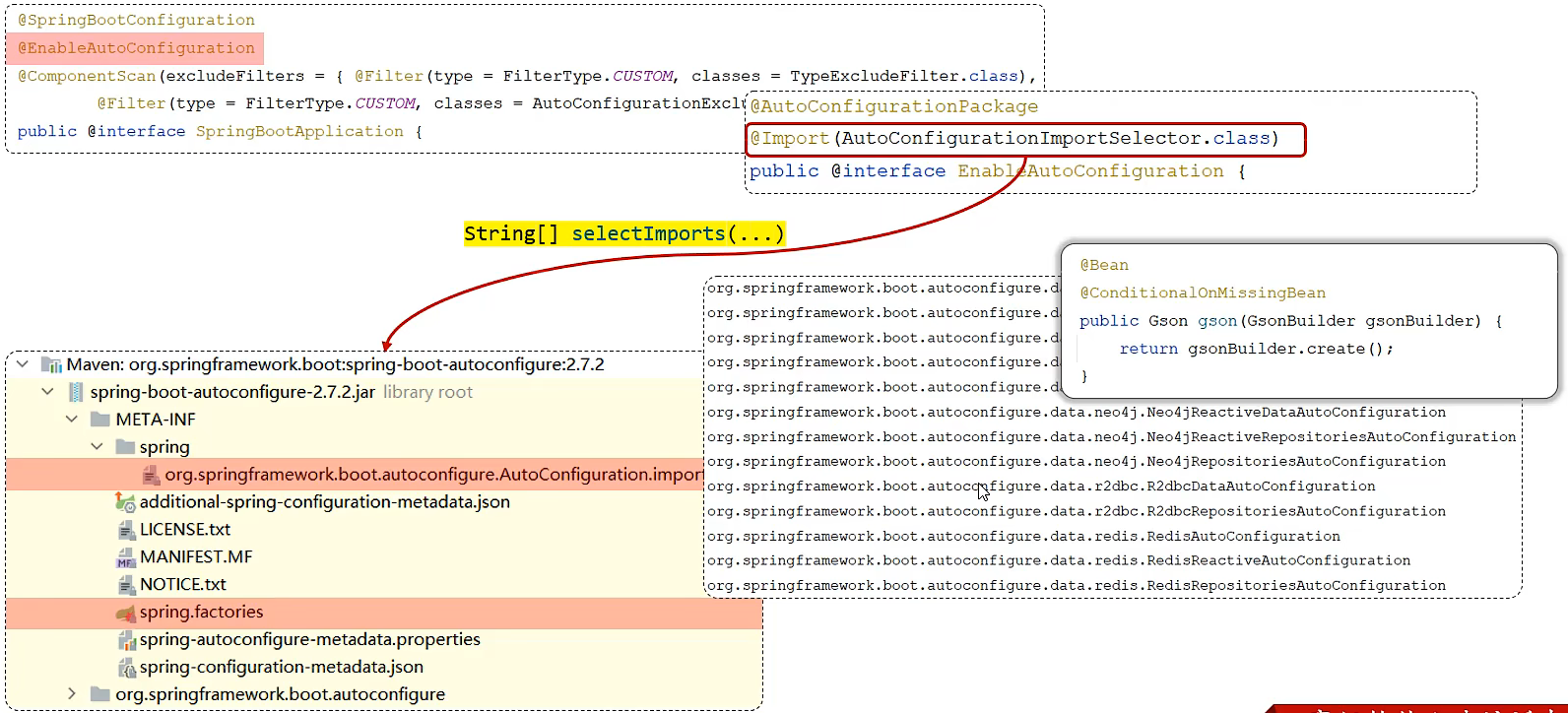The height and width of the screenshot is (713, 1568).
Task: Select org.springframework.boot.autoconfigure package row
Action: point(281,694)
